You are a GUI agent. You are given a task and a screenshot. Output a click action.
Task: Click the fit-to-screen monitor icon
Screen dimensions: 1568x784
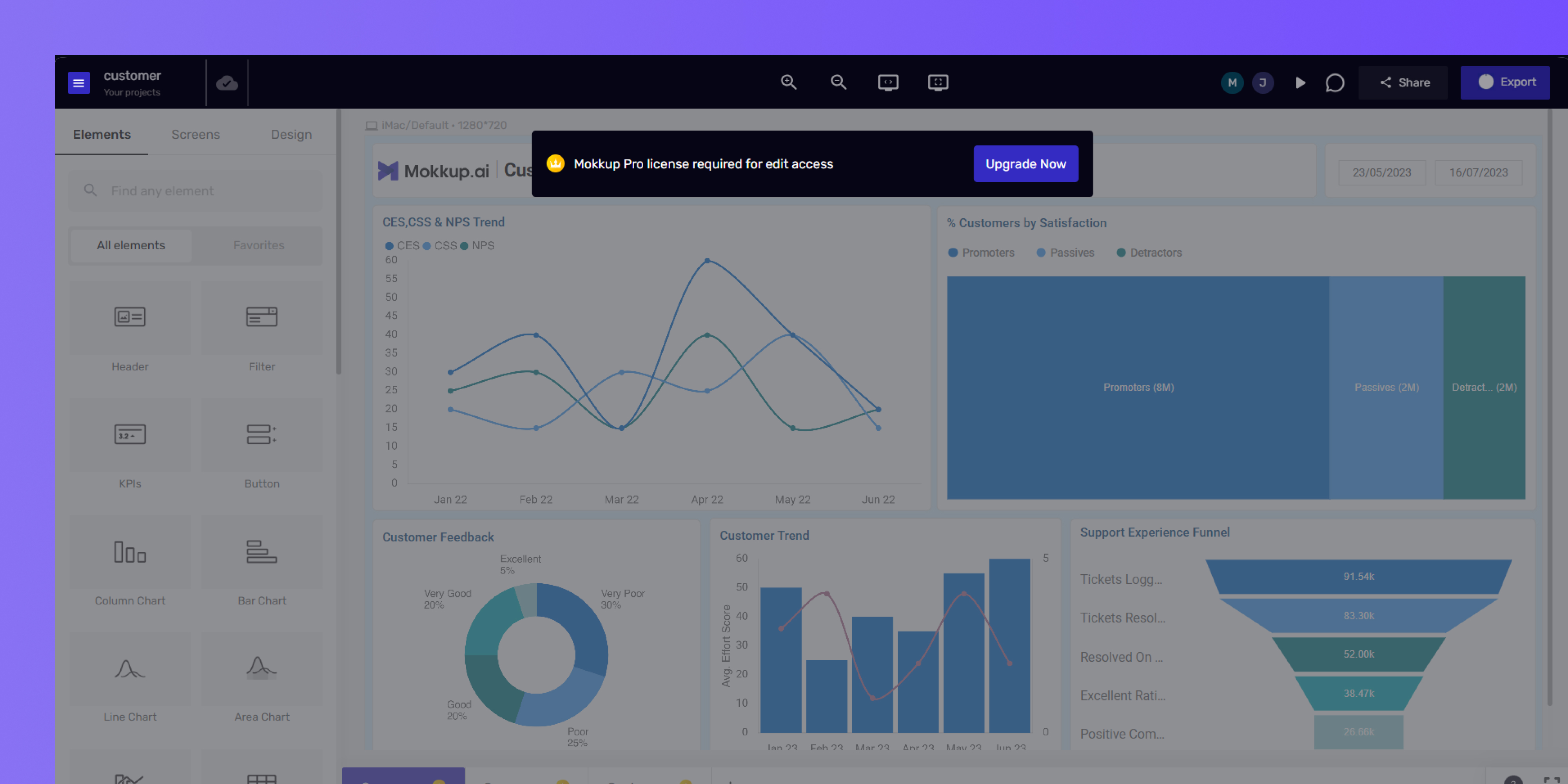938,82
